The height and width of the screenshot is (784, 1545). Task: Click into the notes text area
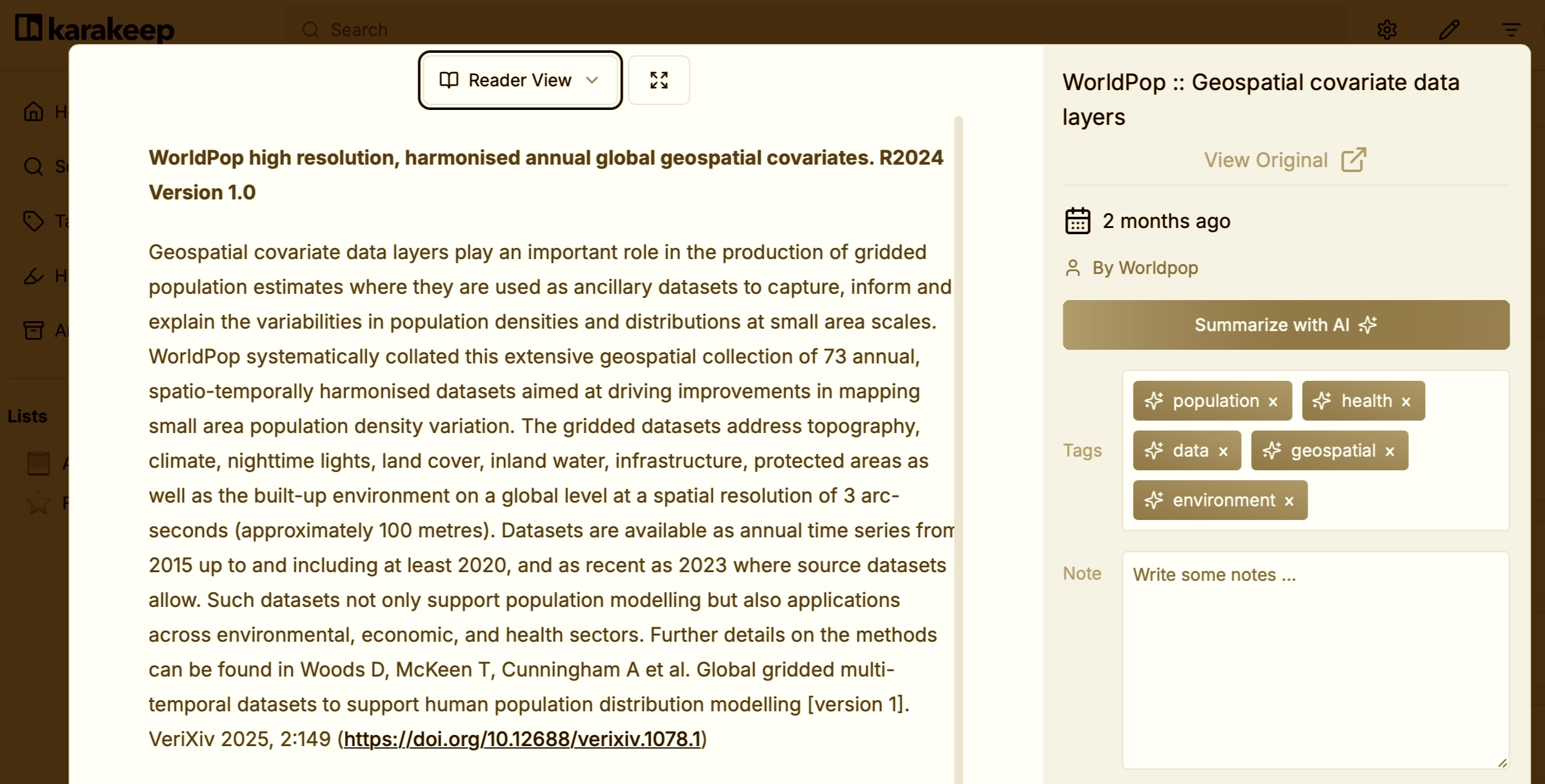[x=1315, y=660]
